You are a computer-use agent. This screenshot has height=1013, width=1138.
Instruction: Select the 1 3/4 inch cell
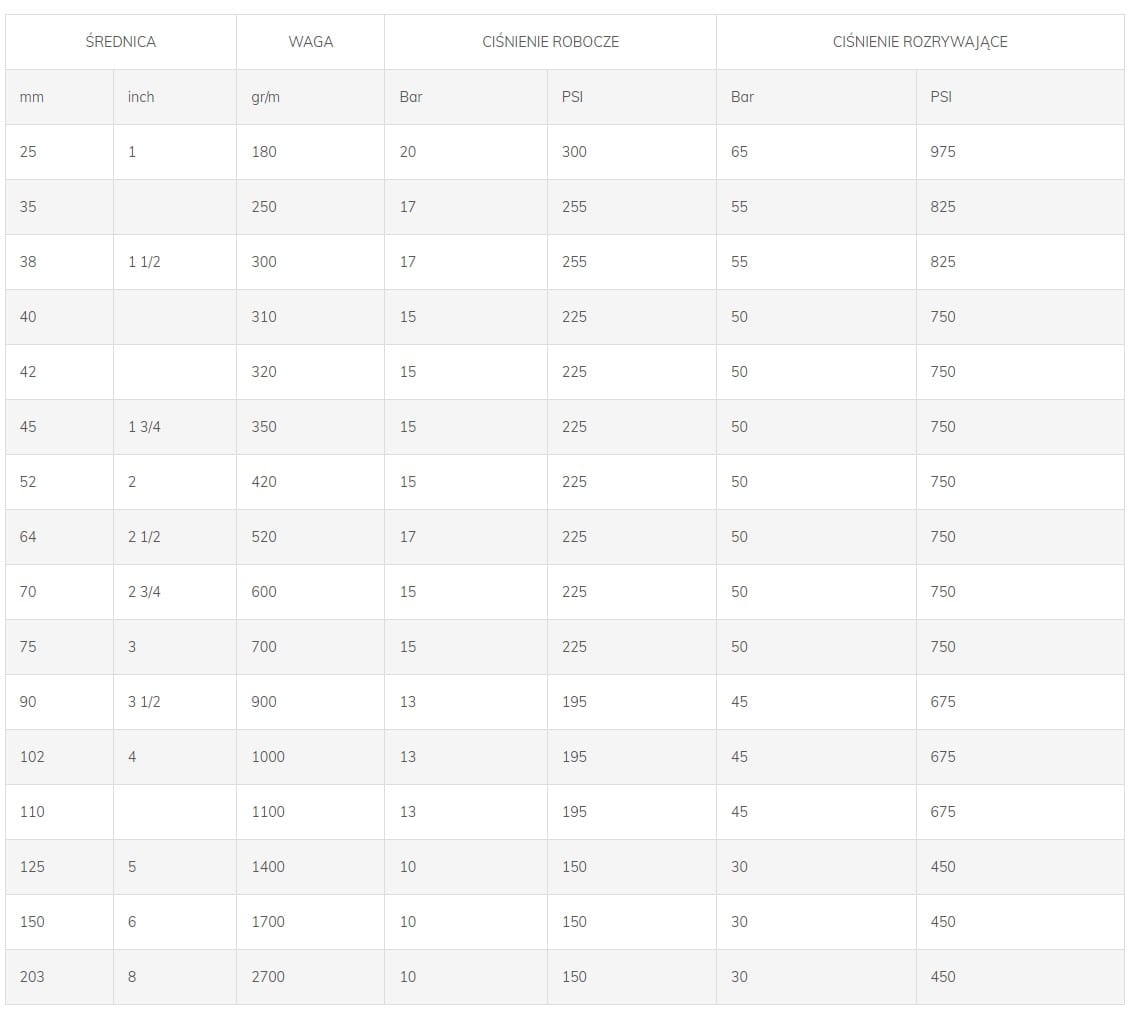(175, 427)
